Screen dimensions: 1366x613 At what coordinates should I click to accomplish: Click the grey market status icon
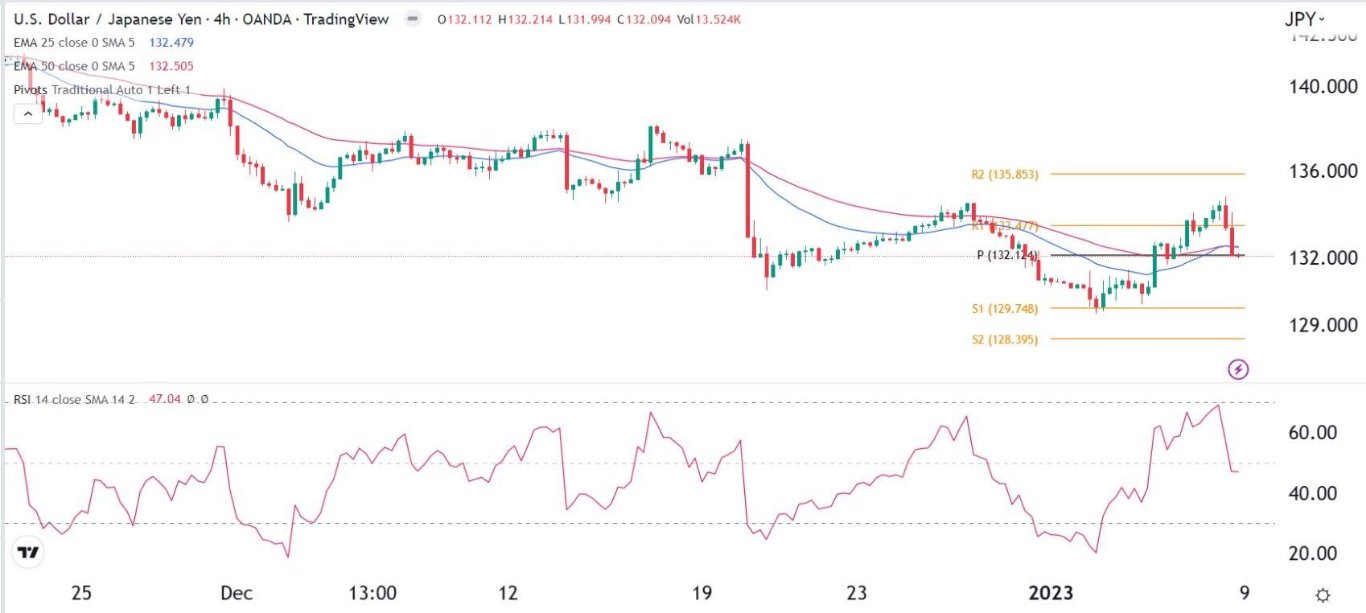pos(412,20)
